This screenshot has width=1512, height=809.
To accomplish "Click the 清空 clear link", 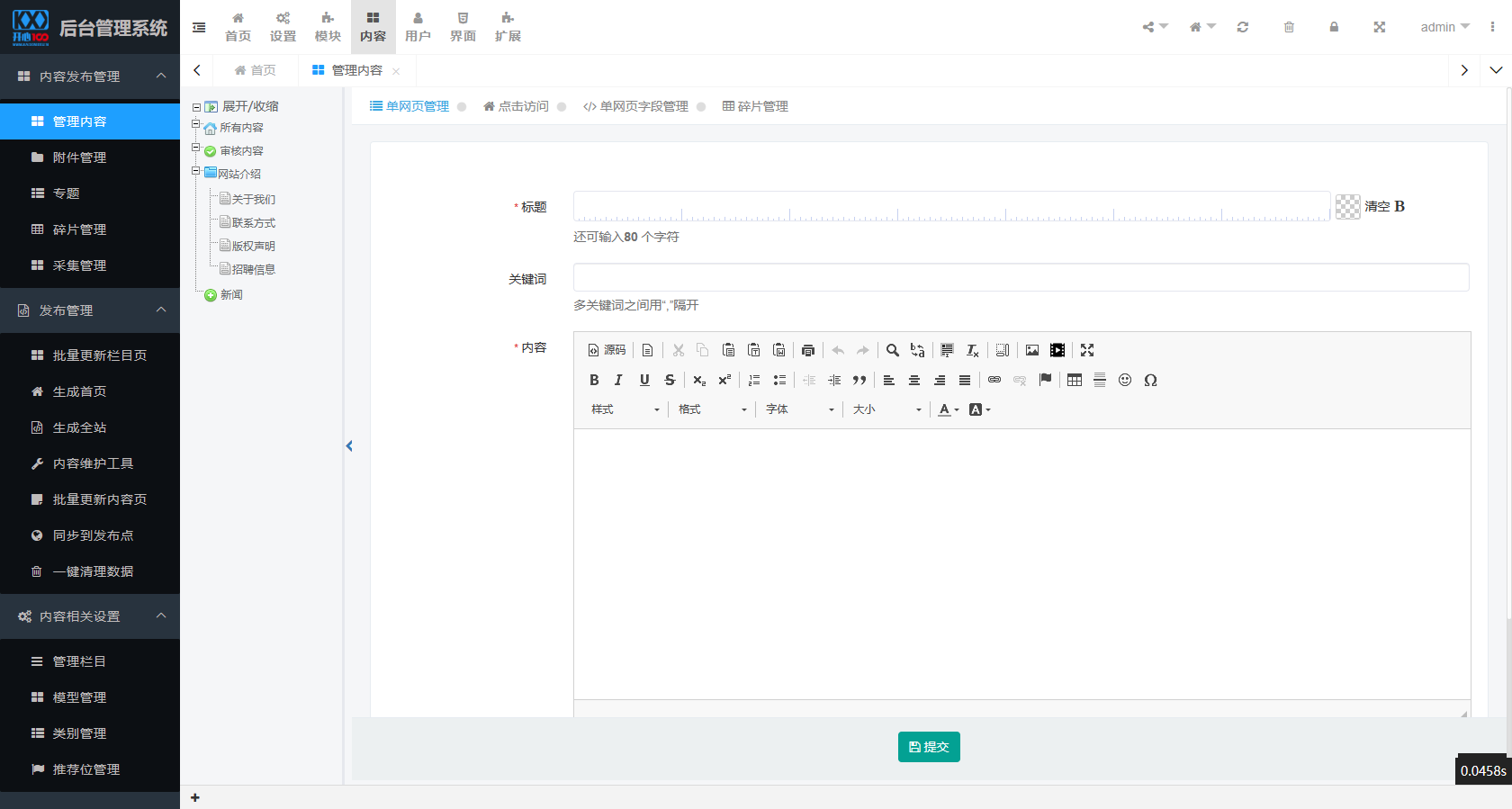I will tap(1377, 206).
